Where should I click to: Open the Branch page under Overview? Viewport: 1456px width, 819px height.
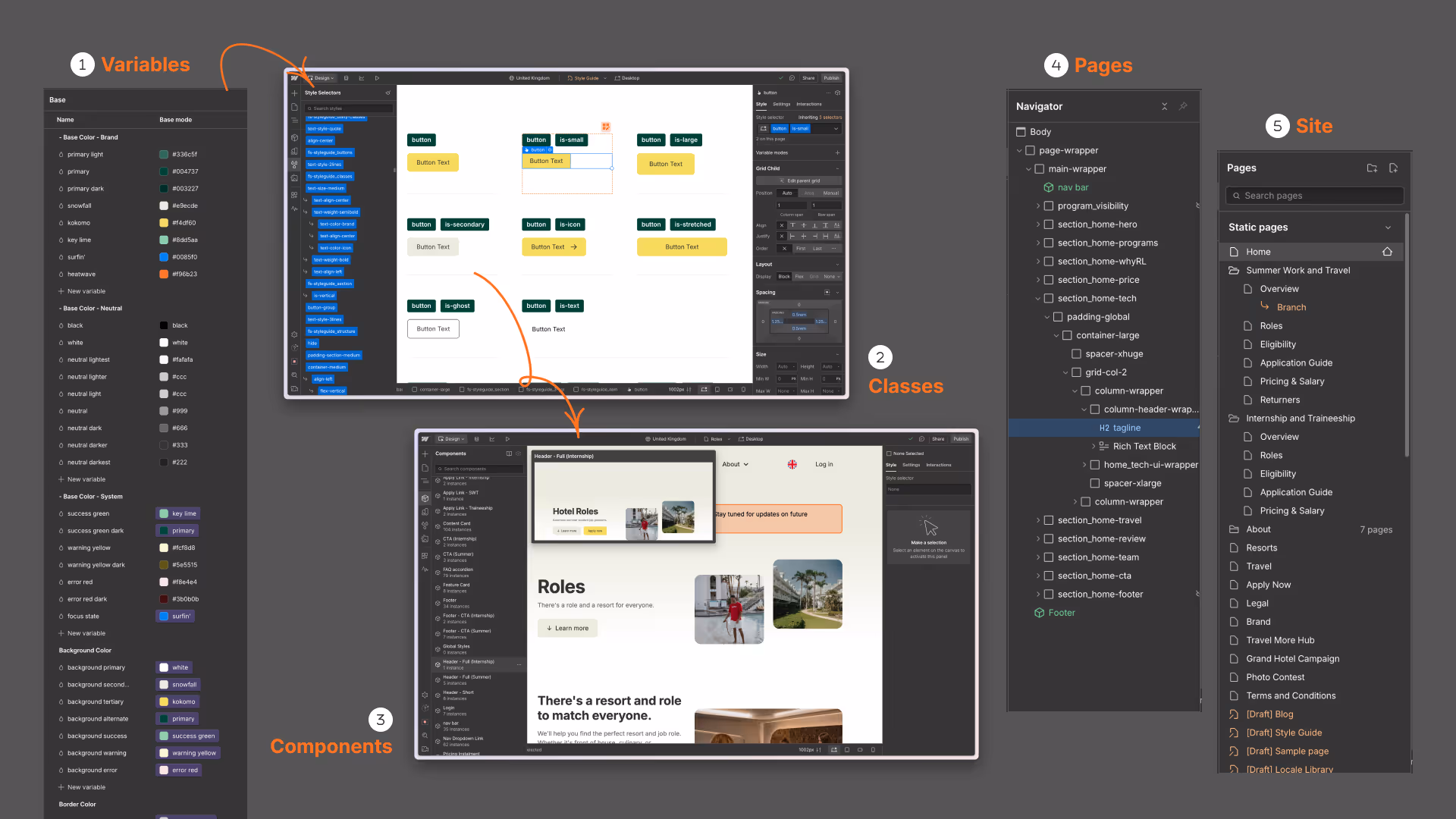[x=1291, y=307]
